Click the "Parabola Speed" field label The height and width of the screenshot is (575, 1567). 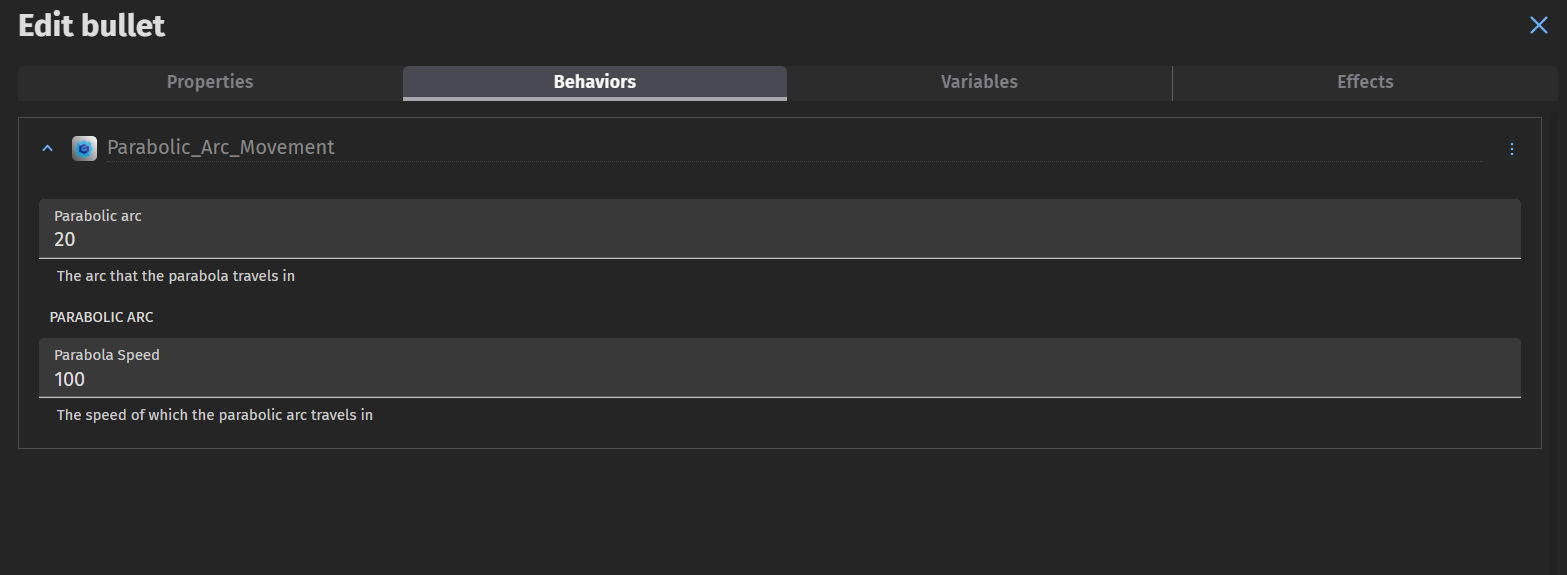tap(107, 355)
